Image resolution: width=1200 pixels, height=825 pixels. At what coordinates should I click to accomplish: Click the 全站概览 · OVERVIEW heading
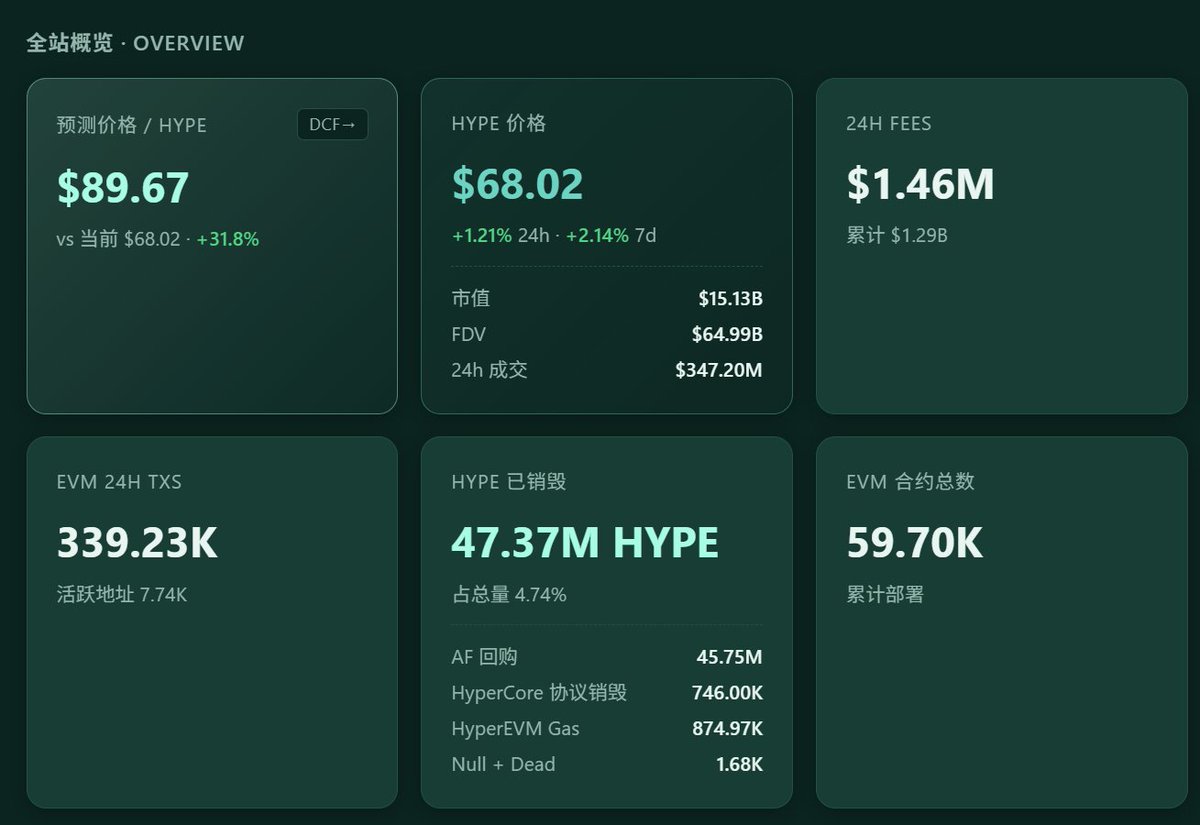pos(135,43)
